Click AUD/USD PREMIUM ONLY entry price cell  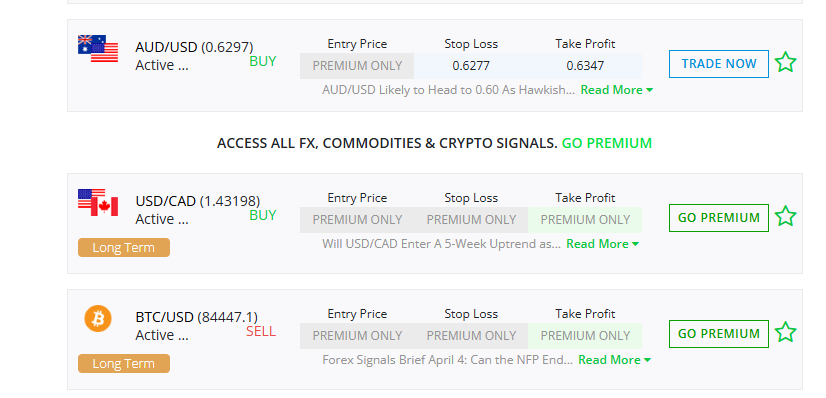357,66
